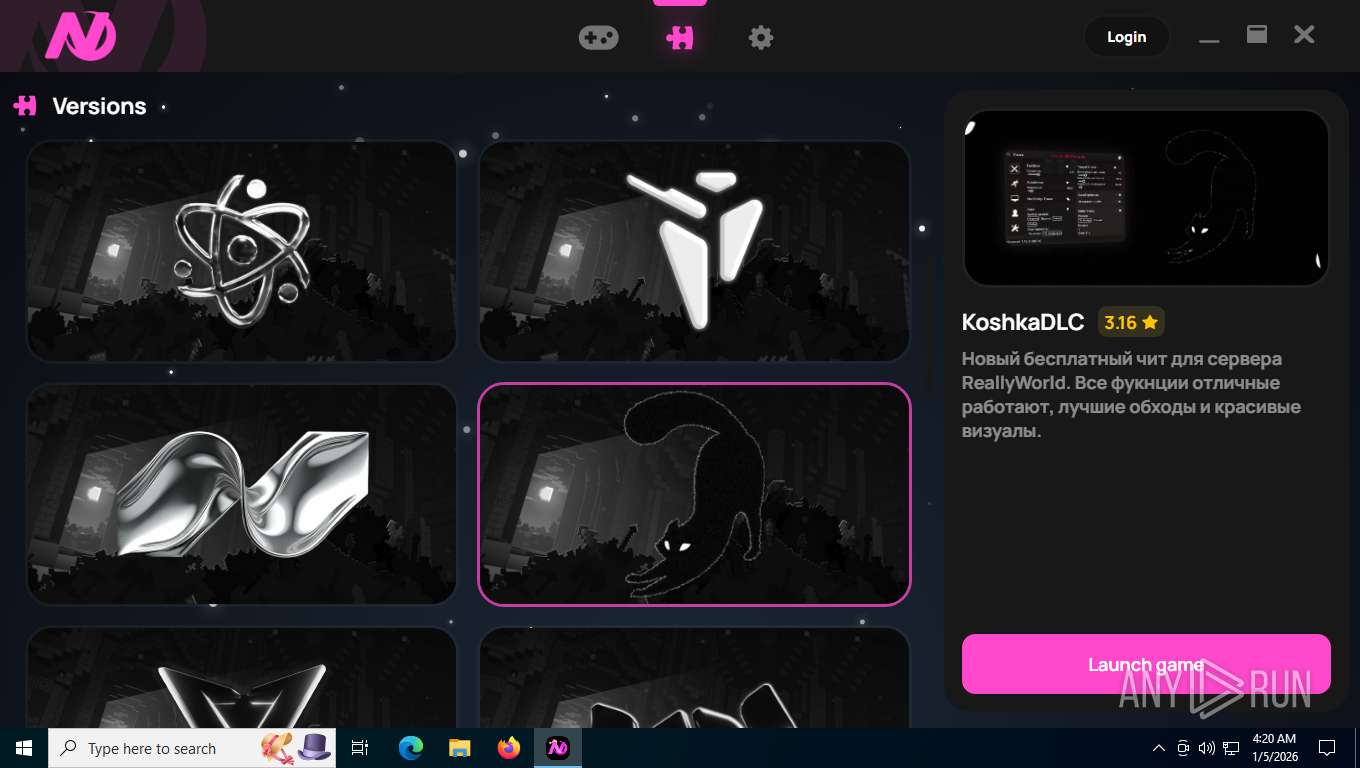Select the white V-shaped logo version card
Image resolution: width=1360 pixels, height=768 pixels.
pyautogui.click(x=695, y=251)
